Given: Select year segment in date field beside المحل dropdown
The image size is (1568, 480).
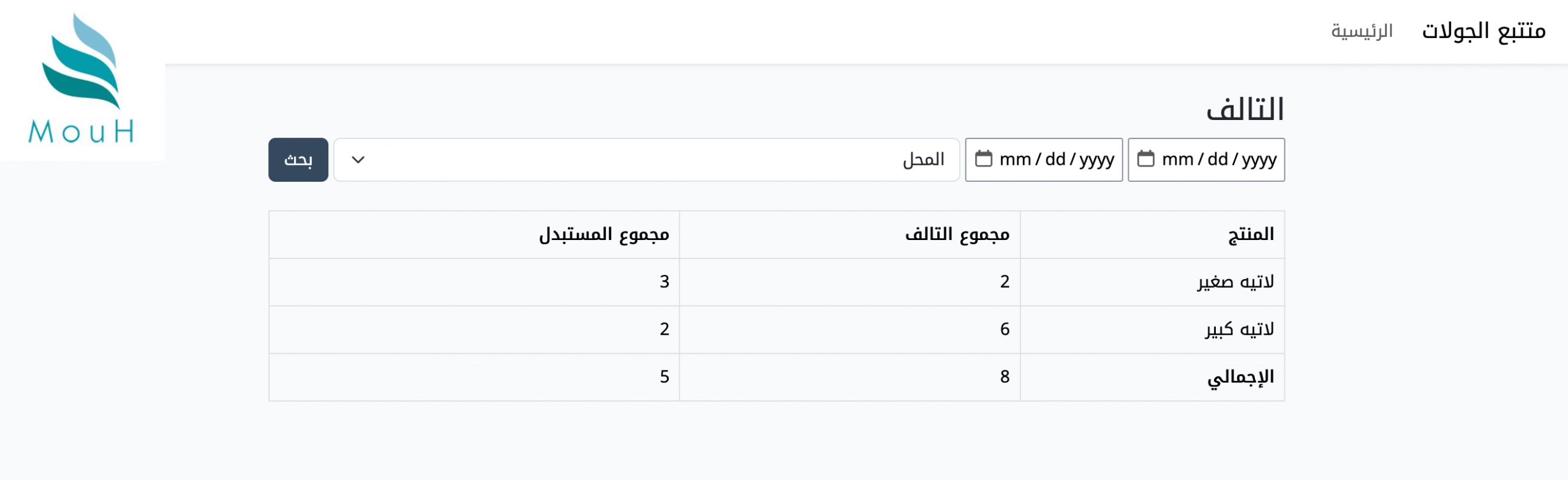Looking at the screenshot, I should point(1096,160).
